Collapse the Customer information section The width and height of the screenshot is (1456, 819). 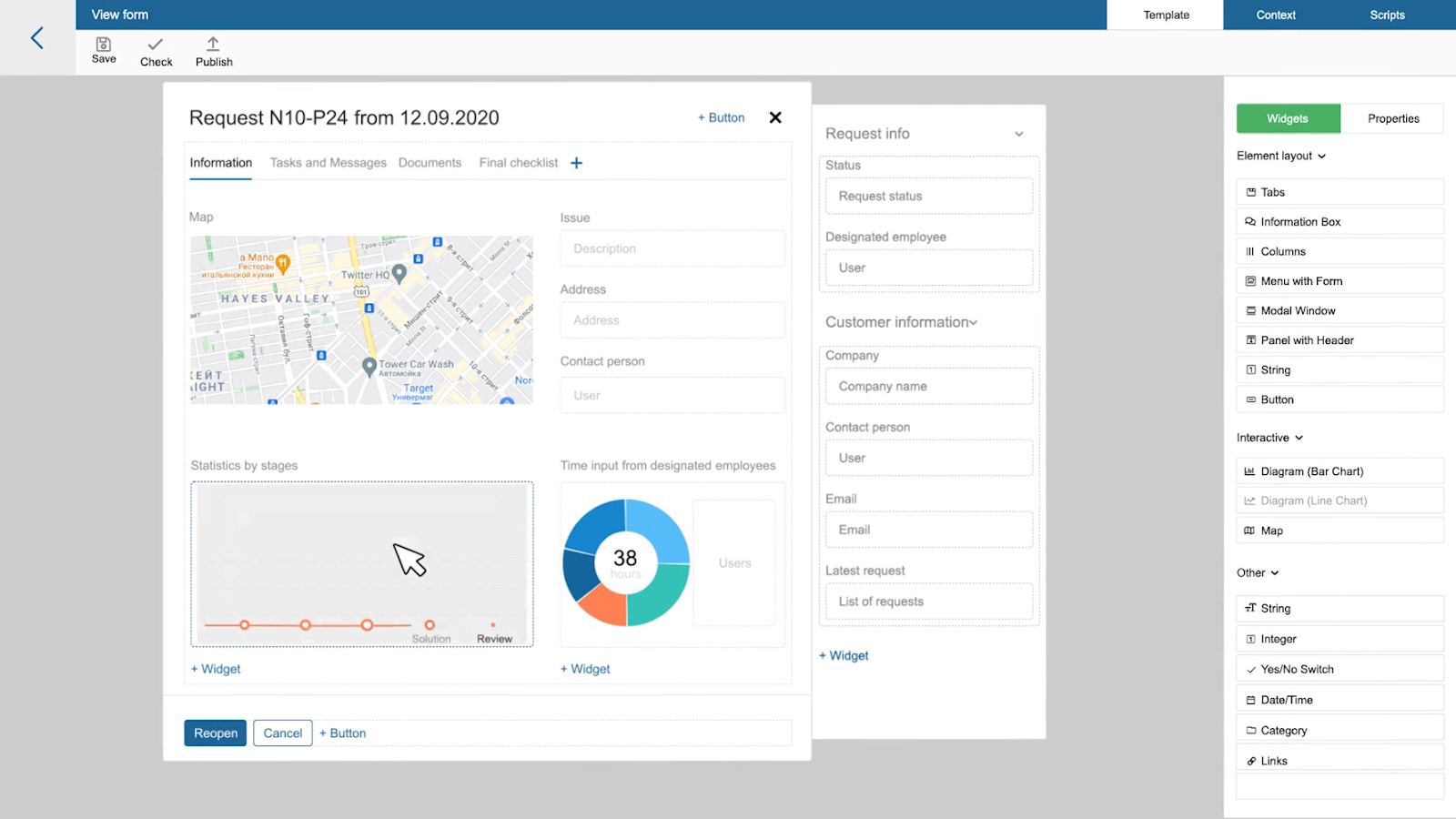[x=974, y=322]
